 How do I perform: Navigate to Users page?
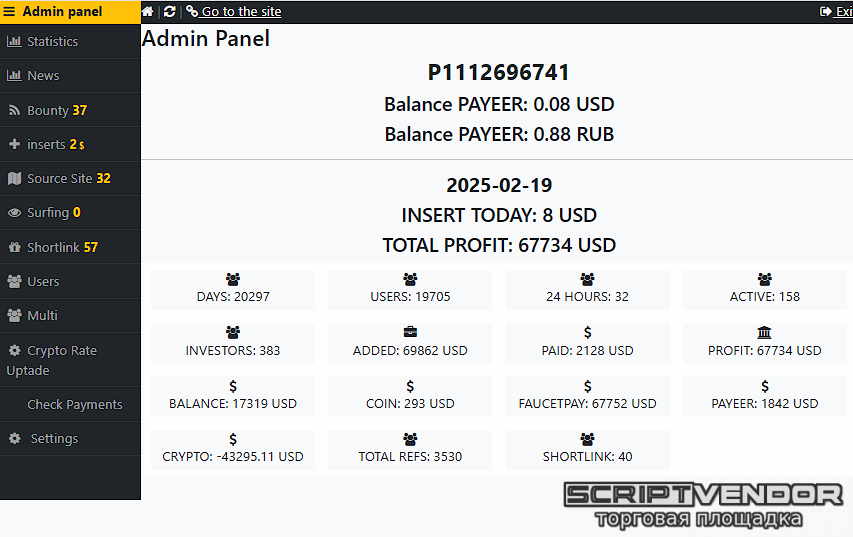coord(43,282)
